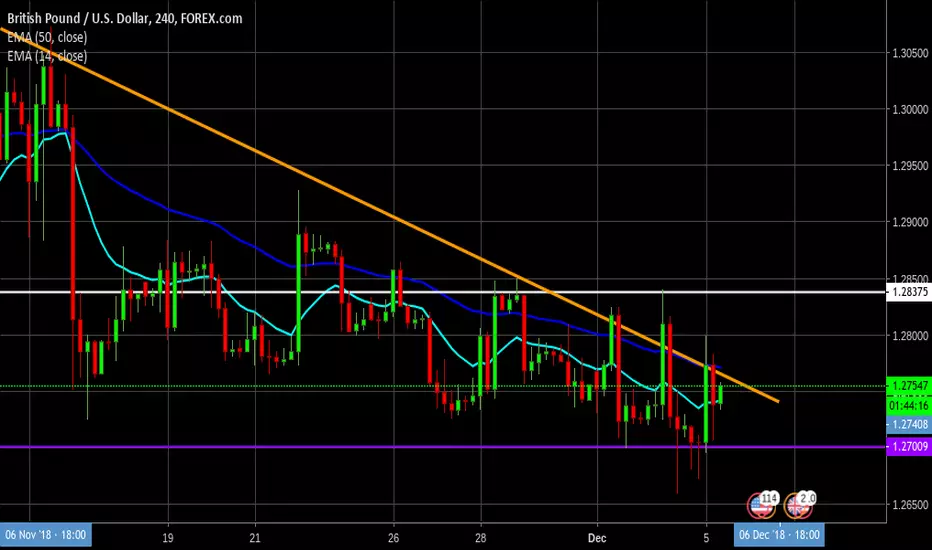Click the 06 Dec '18 18:00 date label

(x=779, y=535)
